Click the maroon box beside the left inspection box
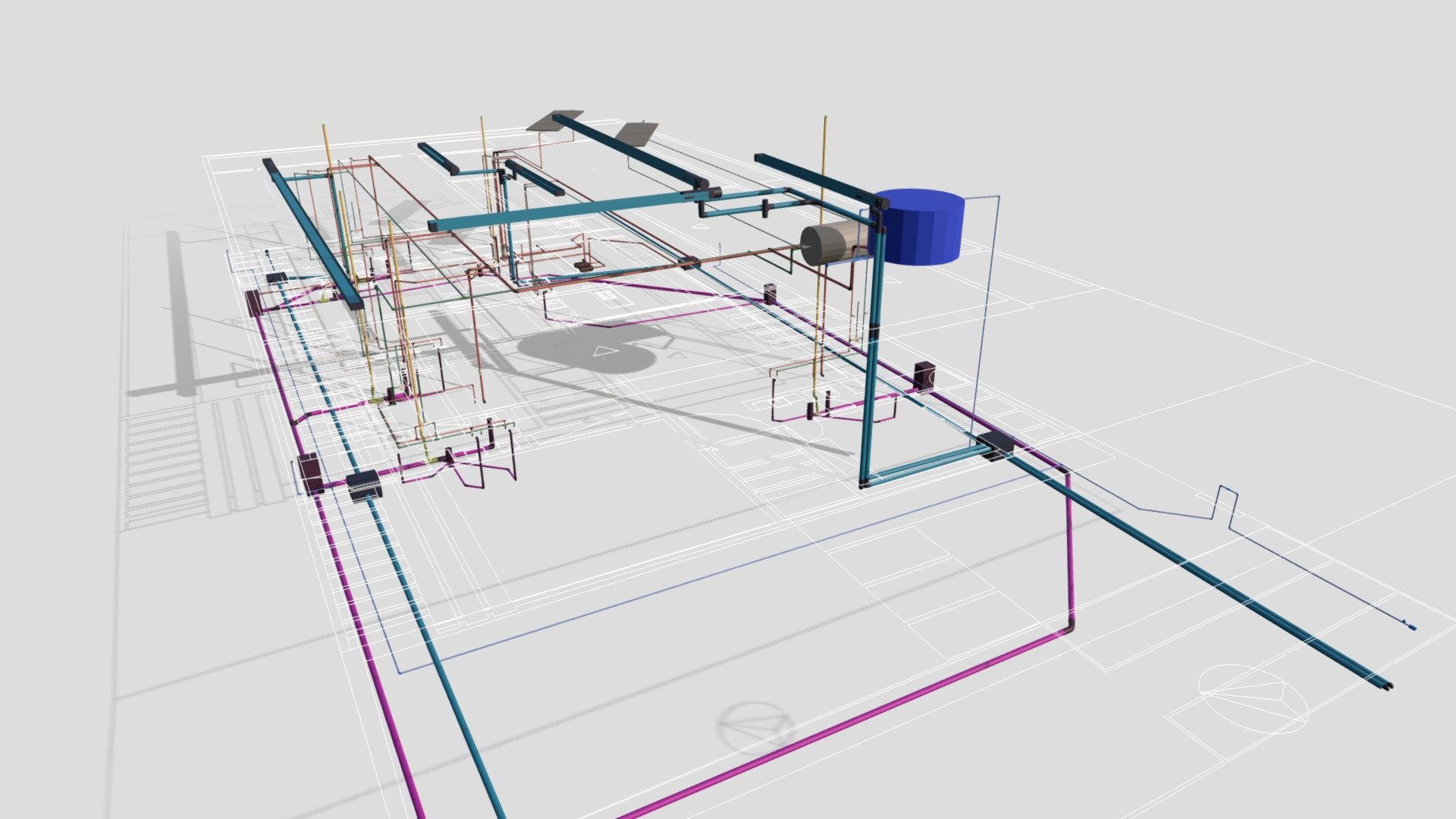The image size is (1456, 819). [311, 473]
